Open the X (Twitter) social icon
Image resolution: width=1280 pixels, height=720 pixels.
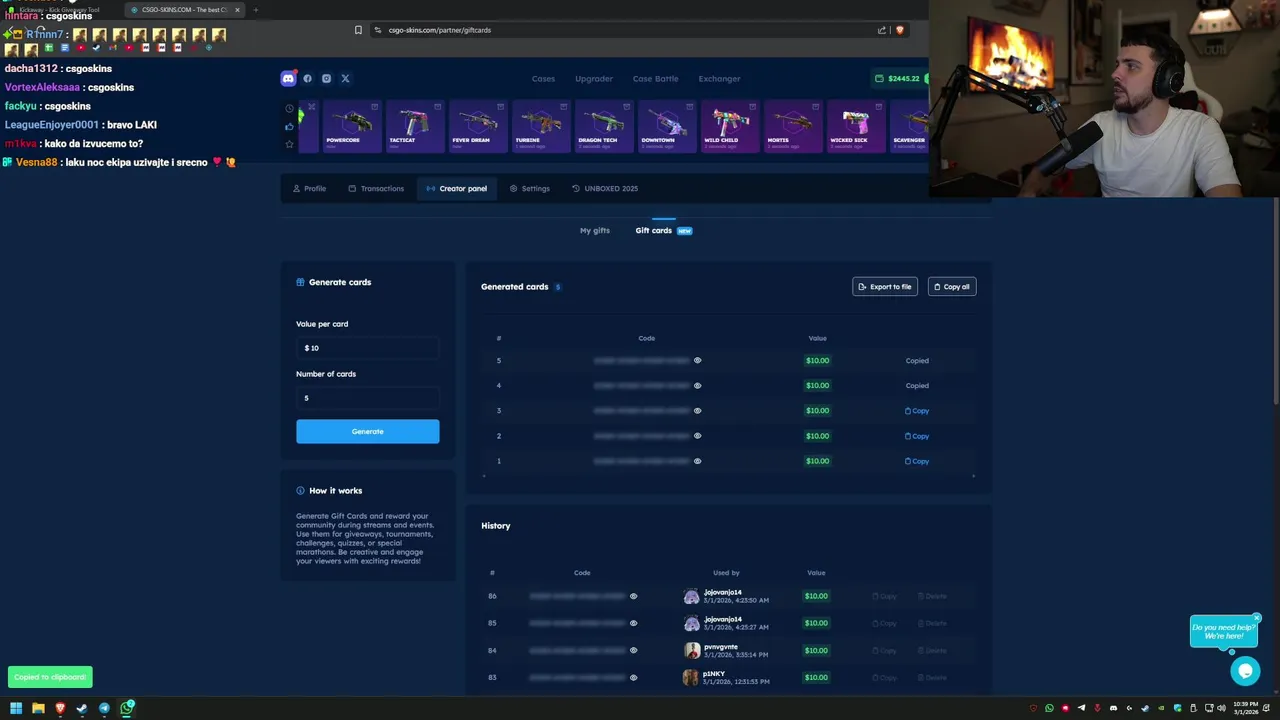[345, 78]
